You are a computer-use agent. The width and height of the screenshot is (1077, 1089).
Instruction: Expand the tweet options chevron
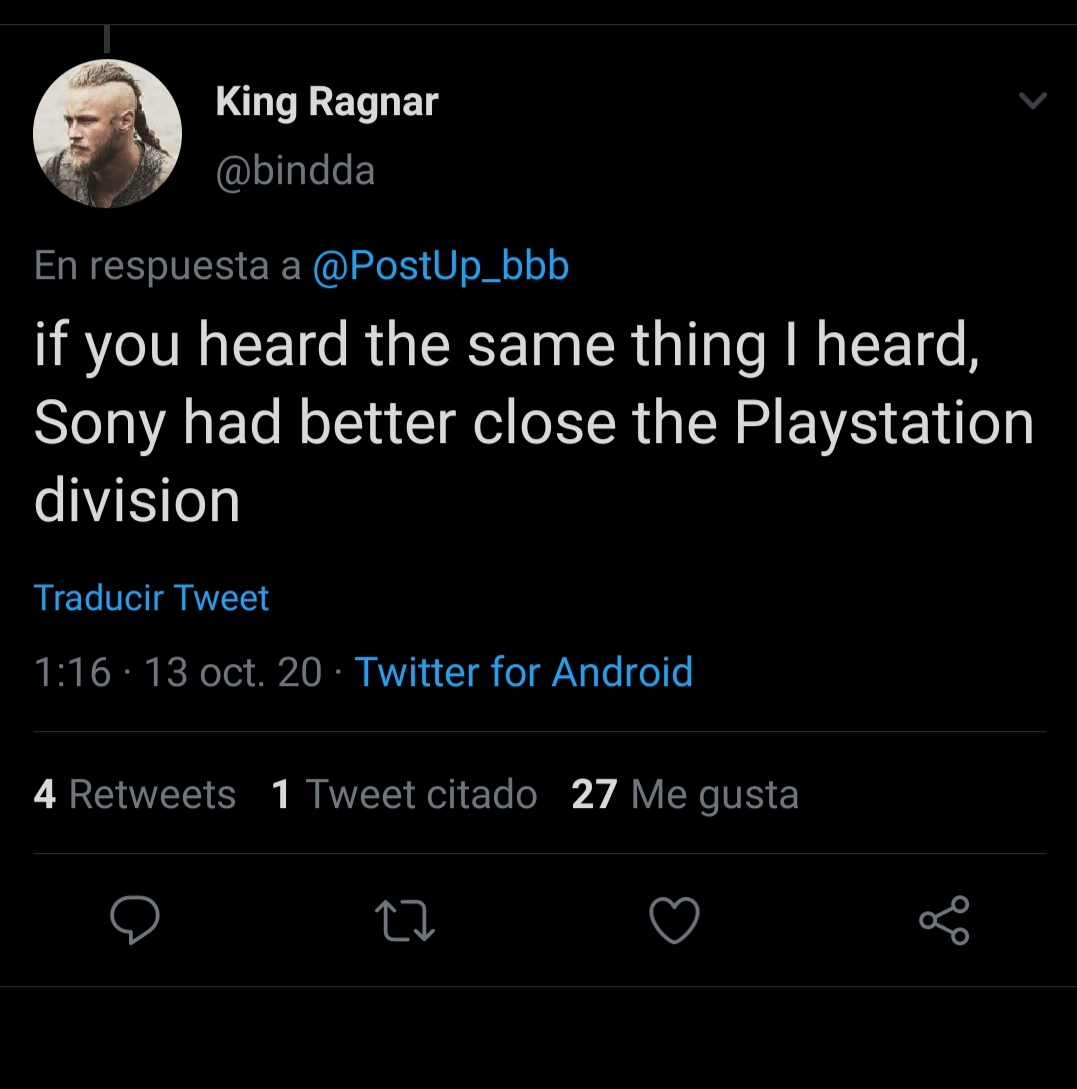1033,101
